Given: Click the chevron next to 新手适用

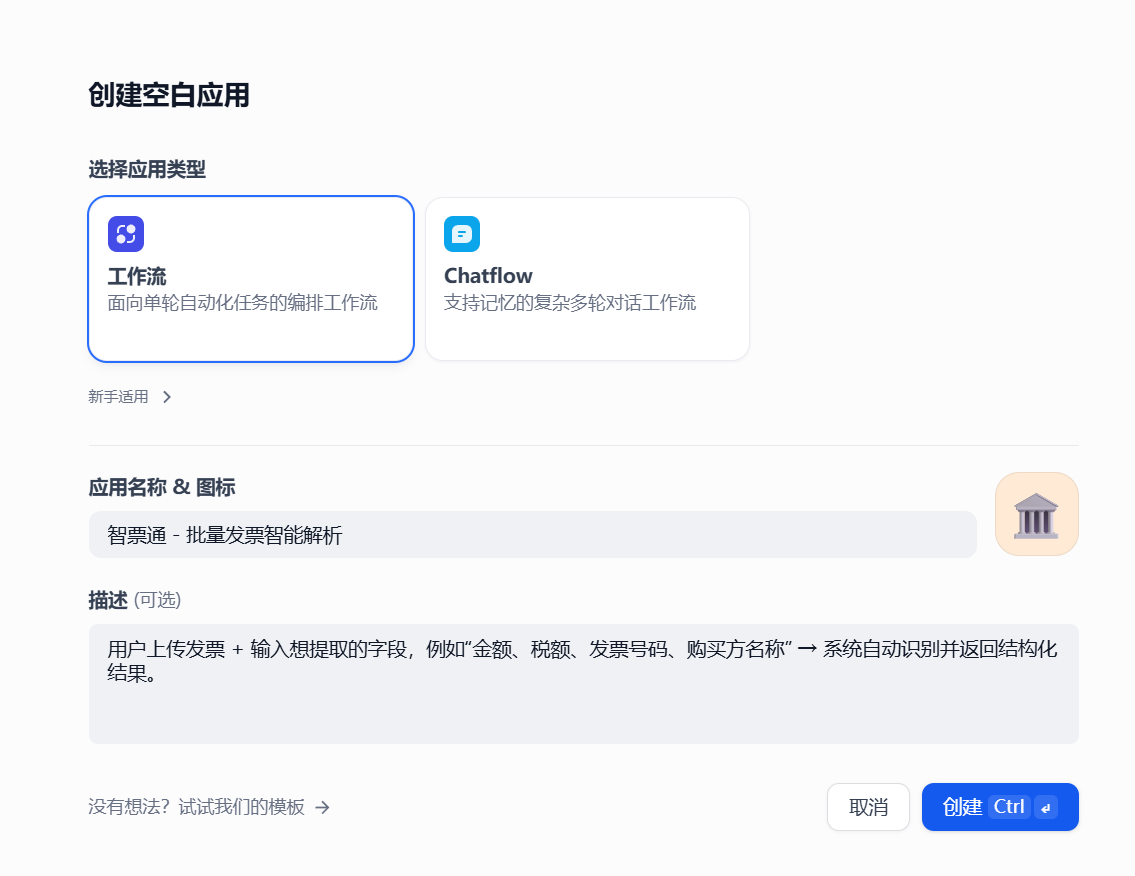Looking at the screenshot, I should pos(167,397).
